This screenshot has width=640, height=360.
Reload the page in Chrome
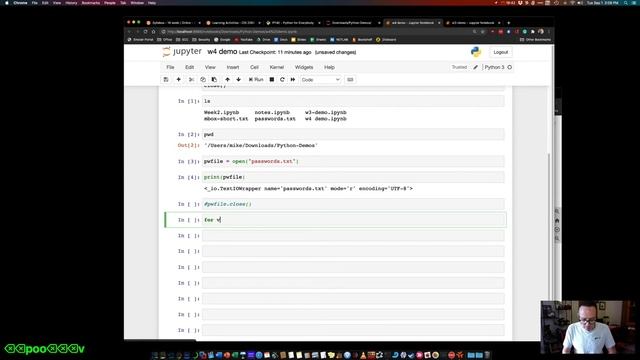pyautogui.click(x=145, y=31)
